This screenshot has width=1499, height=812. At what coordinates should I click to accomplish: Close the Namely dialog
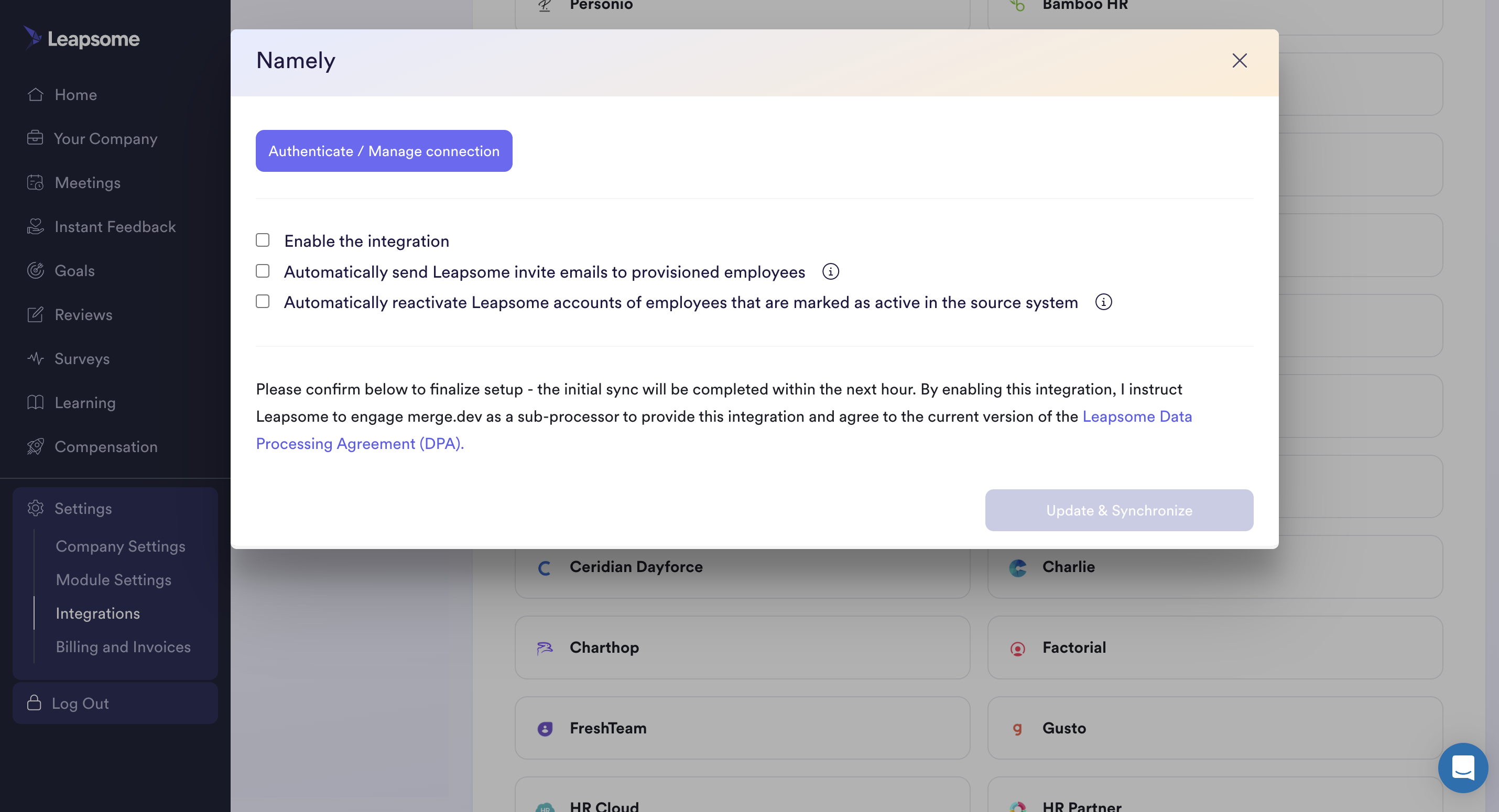pos(1240,60)
